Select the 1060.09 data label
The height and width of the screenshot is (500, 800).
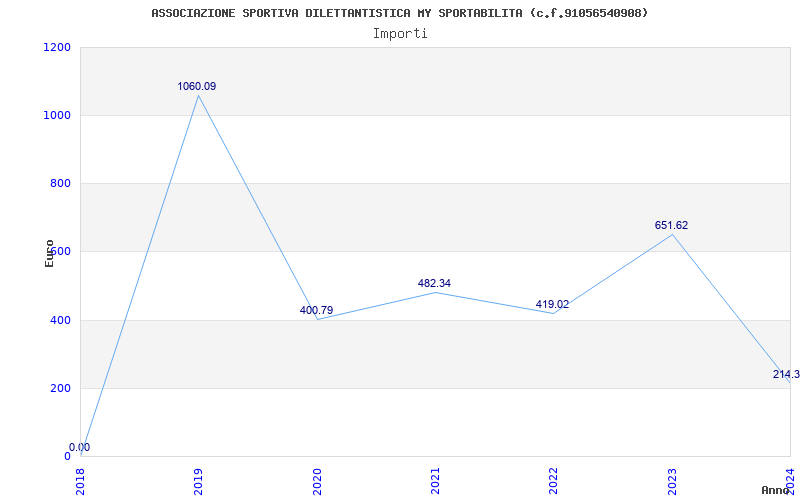(196, 86)
